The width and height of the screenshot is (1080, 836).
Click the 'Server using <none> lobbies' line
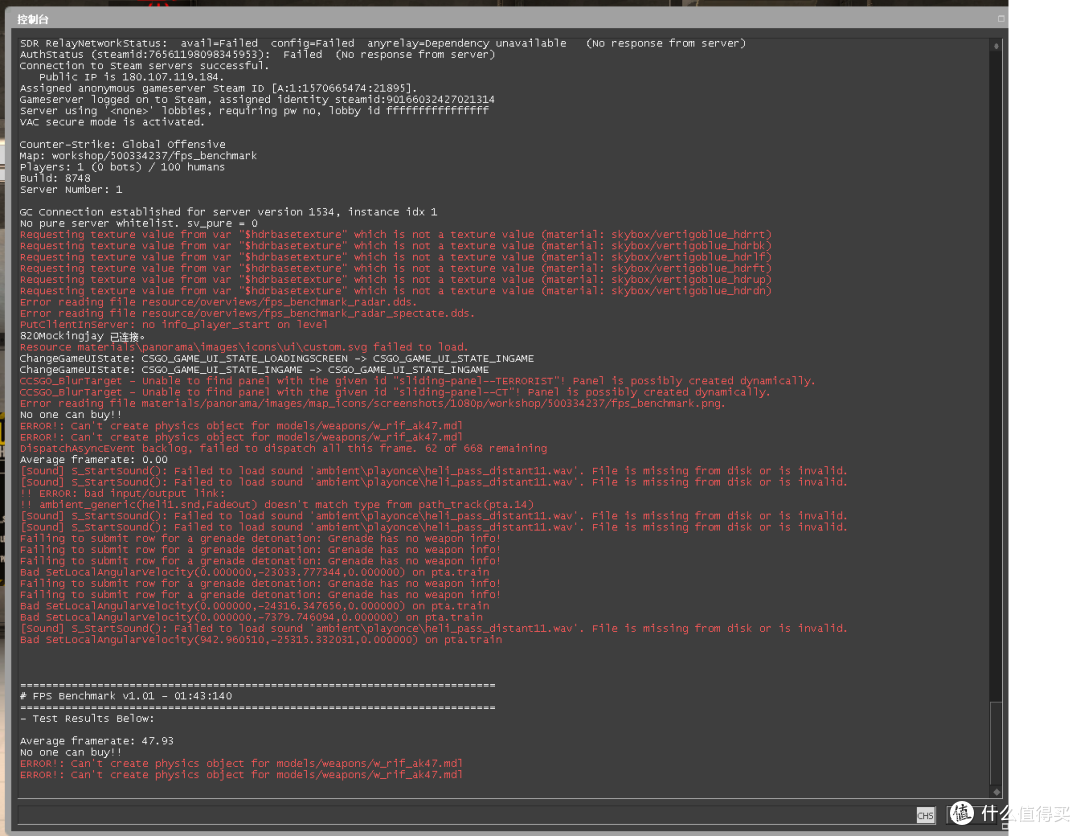coord(254,111)
